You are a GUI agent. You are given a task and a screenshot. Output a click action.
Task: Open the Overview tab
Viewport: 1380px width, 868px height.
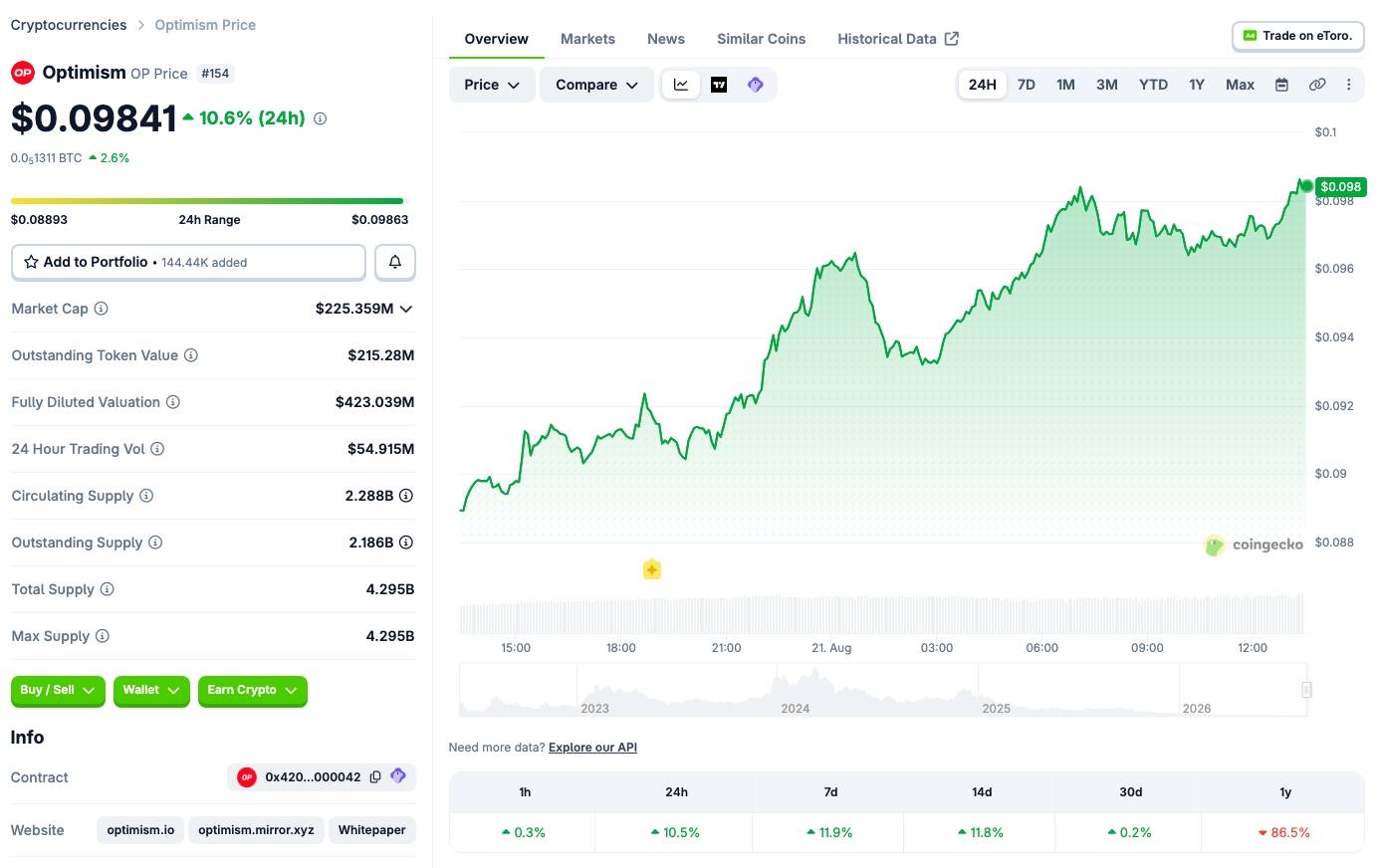pos(496,39)
